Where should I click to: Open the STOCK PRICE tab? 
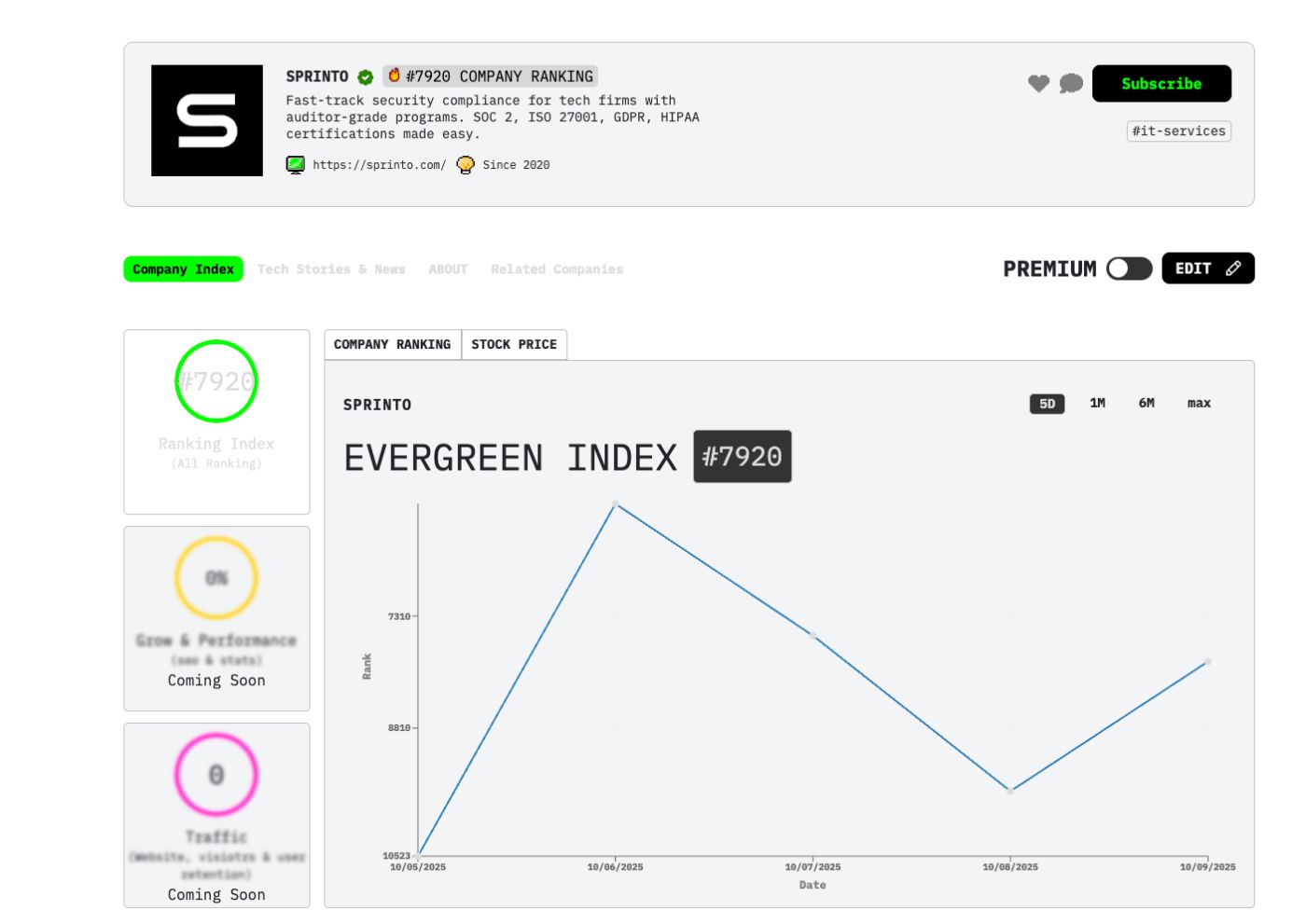pyautogui.click(x=514, y=345)
